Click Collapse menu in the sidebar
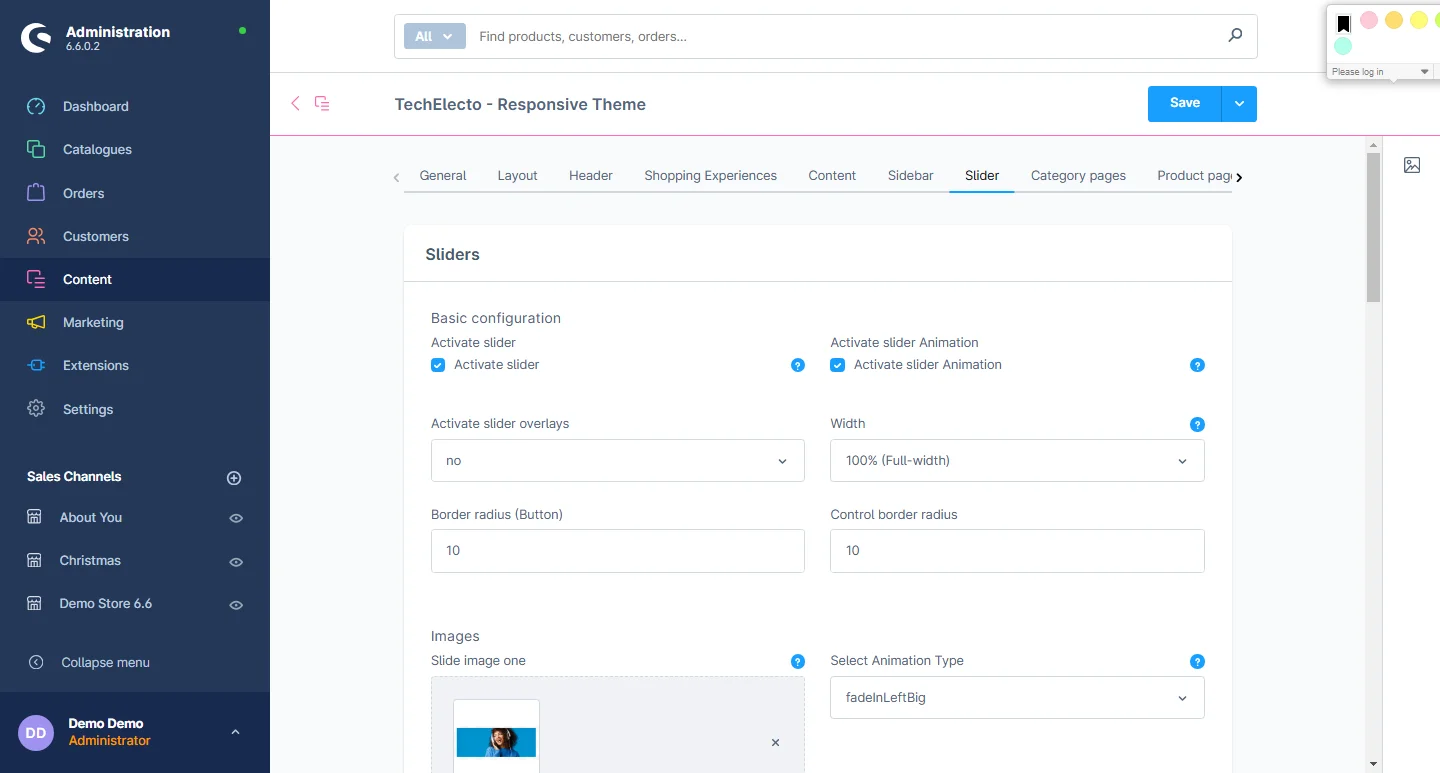 coord(105,662)
